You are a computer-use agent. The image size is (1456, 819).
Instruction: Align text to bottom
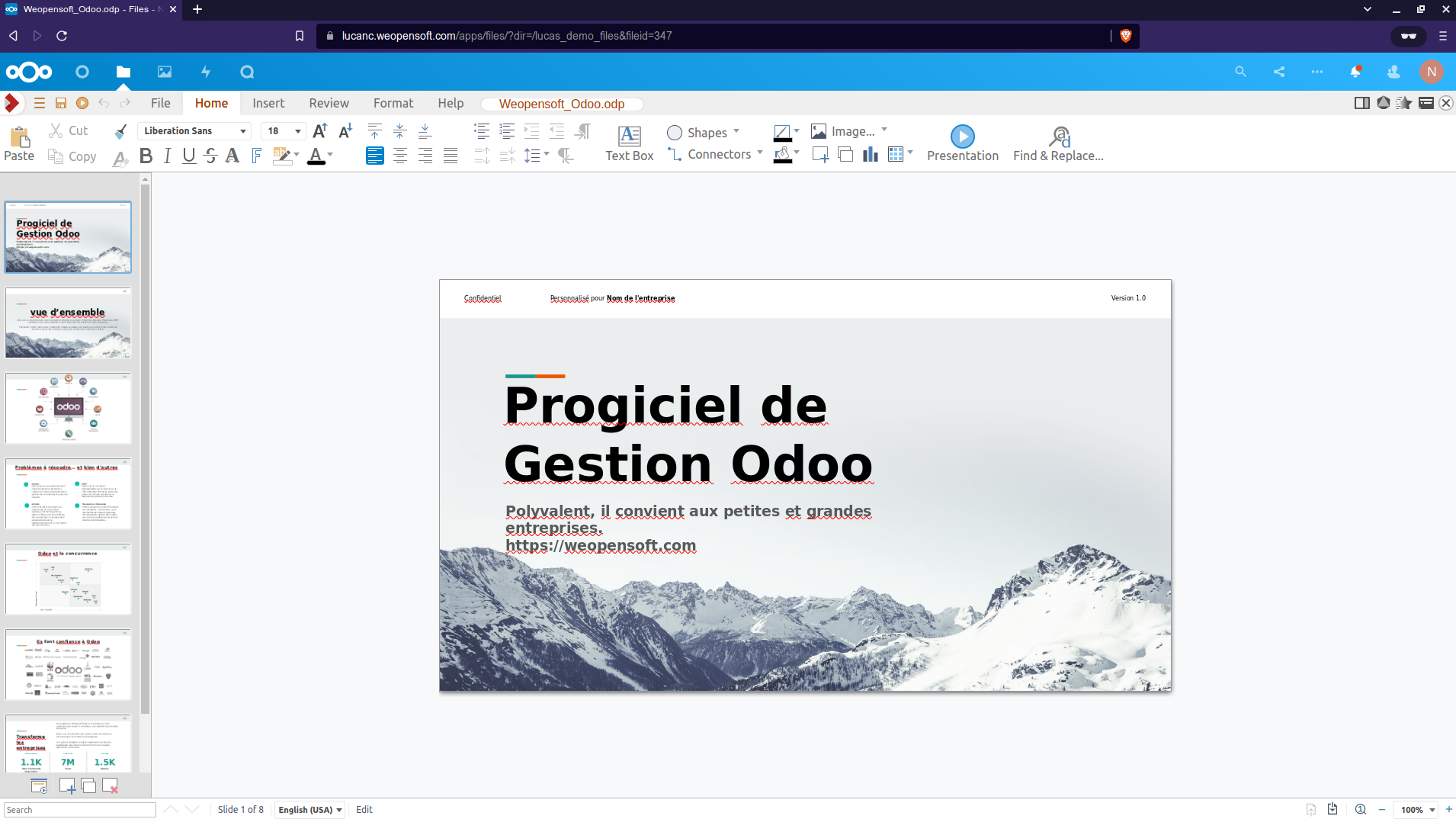click(x=425, y=131)
